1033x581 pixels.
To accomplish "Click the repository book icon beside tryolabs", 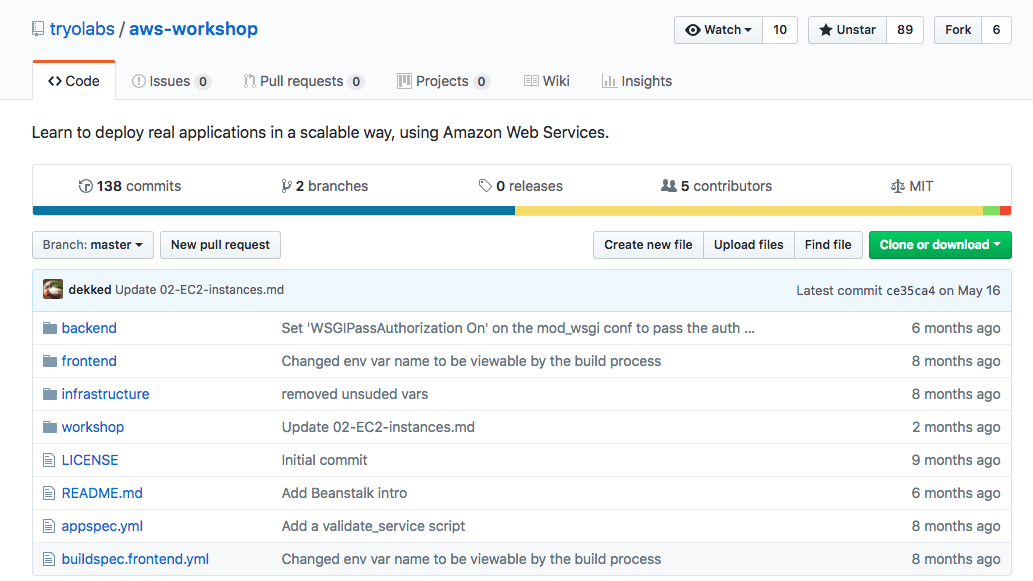I will point(38,29).
